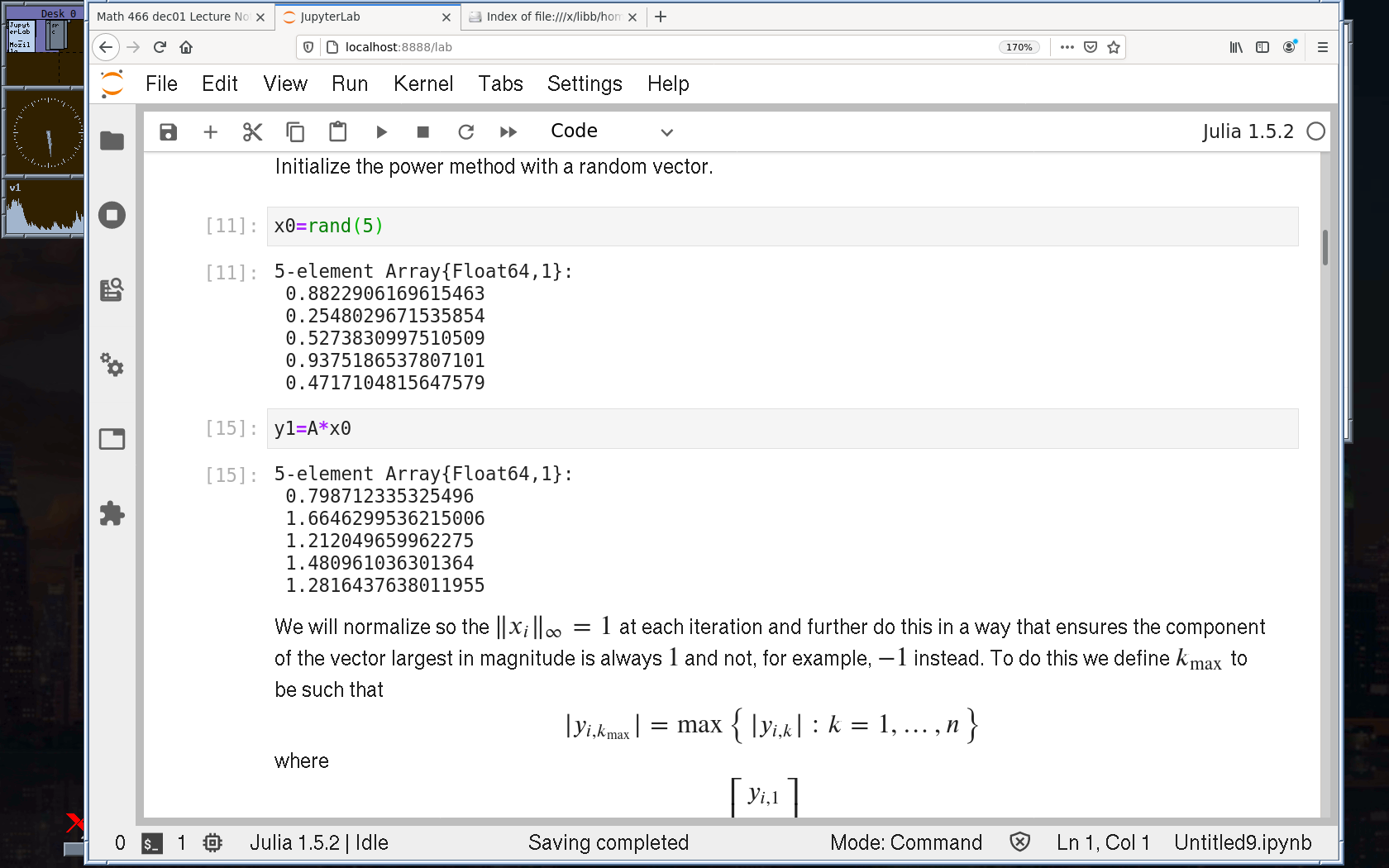This screenshot has height=868, width=1389.
Task: Save the notebook with the disk icon
Action: click(169, 132)
